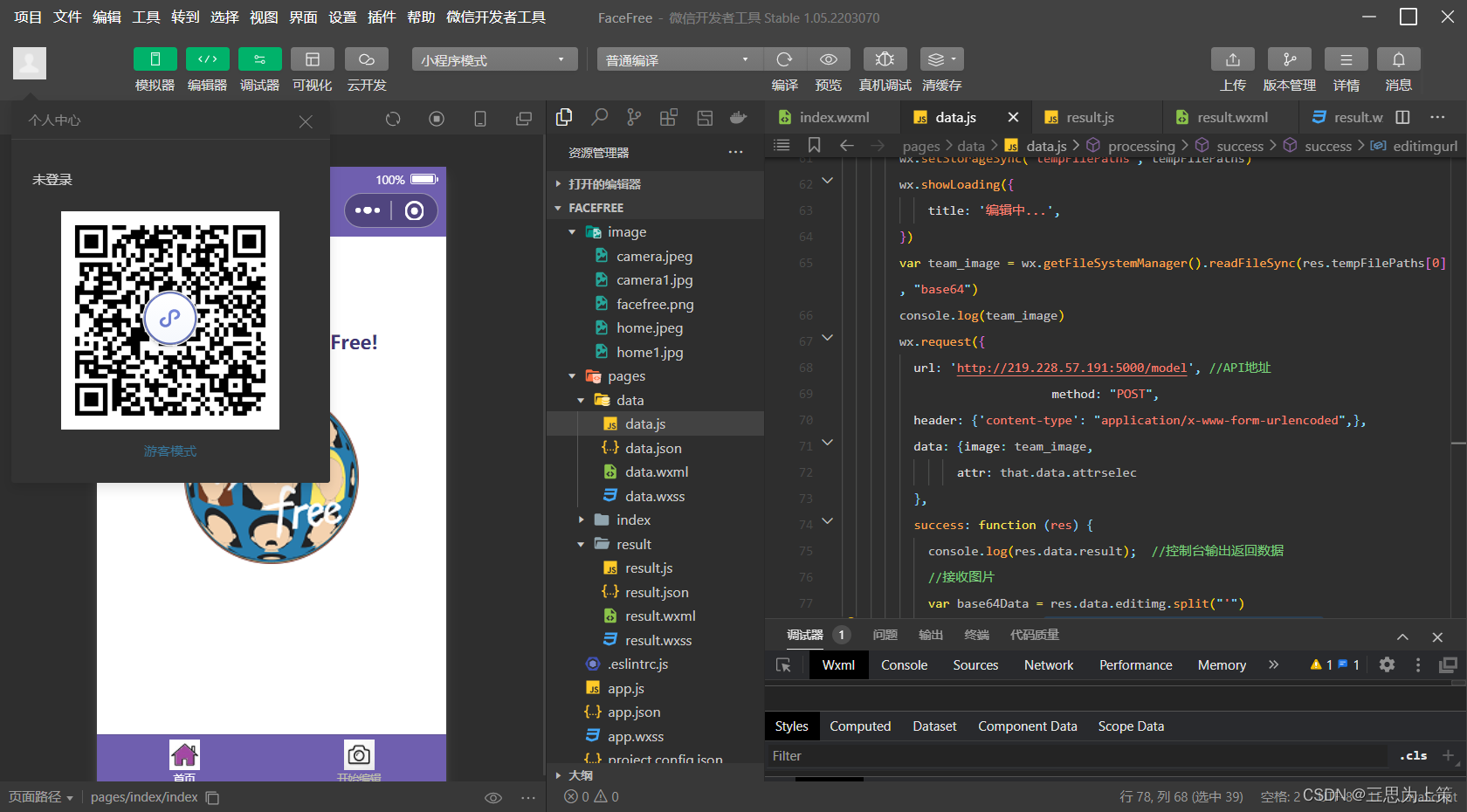Click the bookmark icon in breadcrumb bar

(x=814, y=146)
